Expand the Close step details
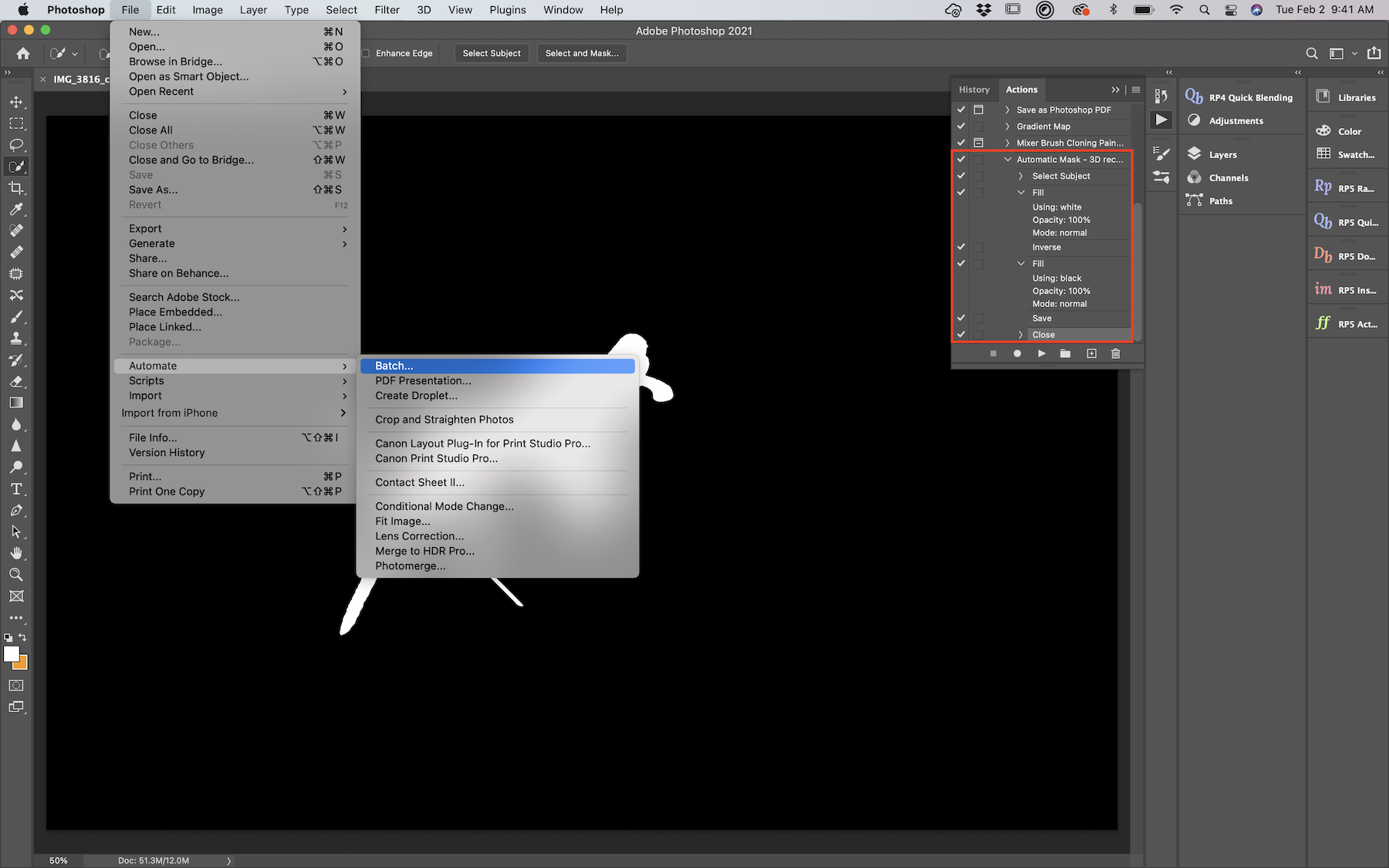 tap(1021, 335)
